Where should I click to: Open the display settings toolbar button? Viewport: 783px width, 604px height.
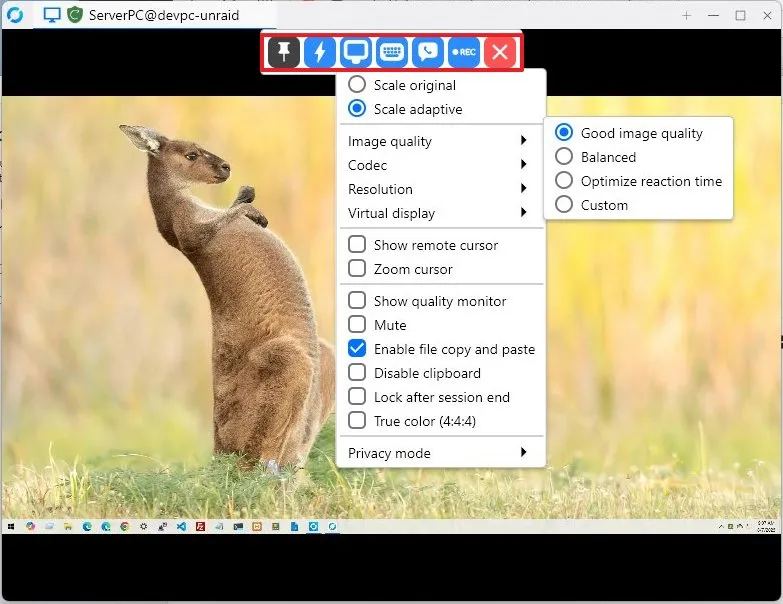(356, 52)
